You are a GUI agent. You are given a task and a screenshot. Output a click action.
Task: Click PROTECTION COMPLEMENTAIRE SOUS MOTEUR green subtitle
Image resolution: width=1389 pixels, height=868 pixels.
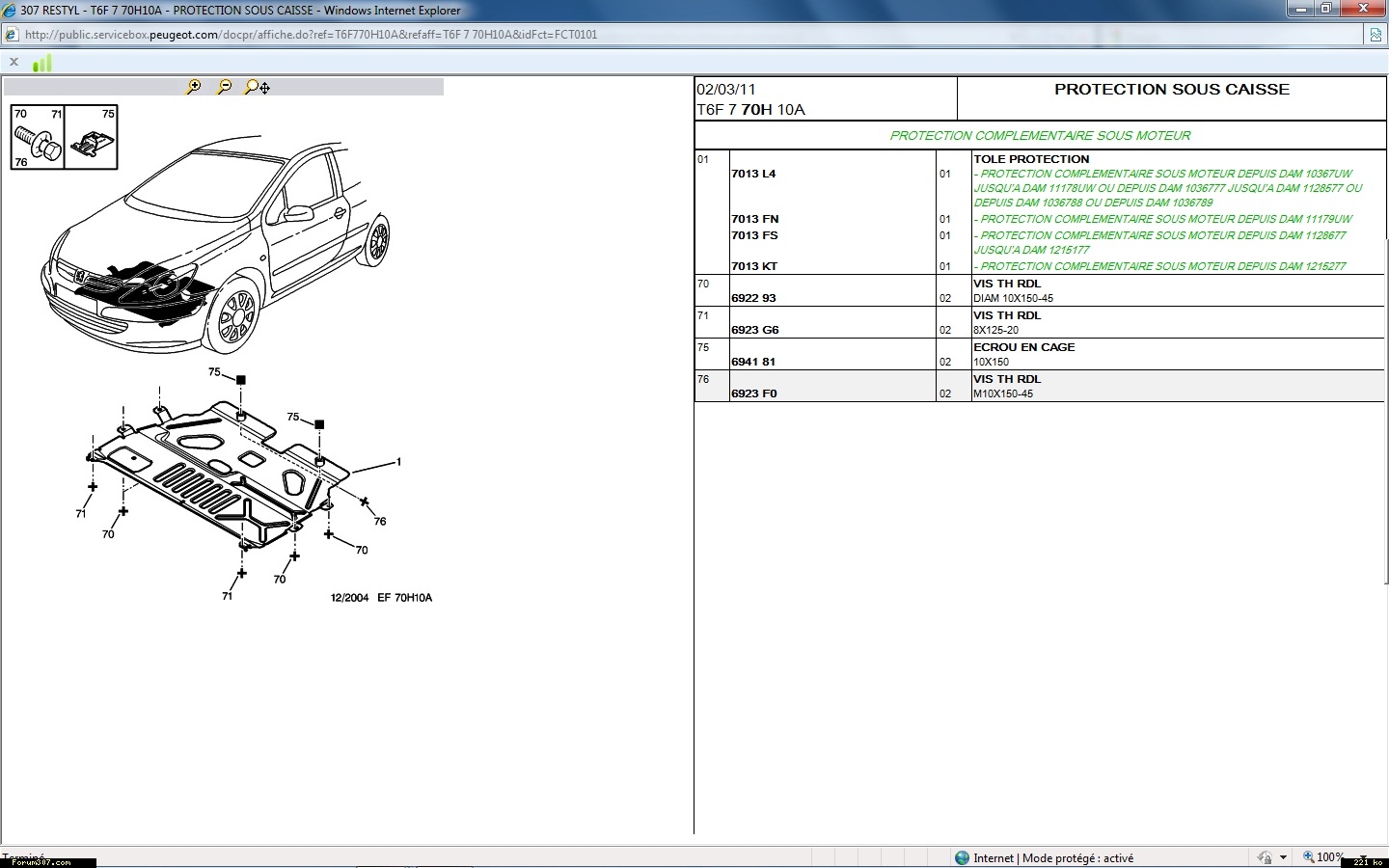pyautogui.click(x=1040, y=136)
